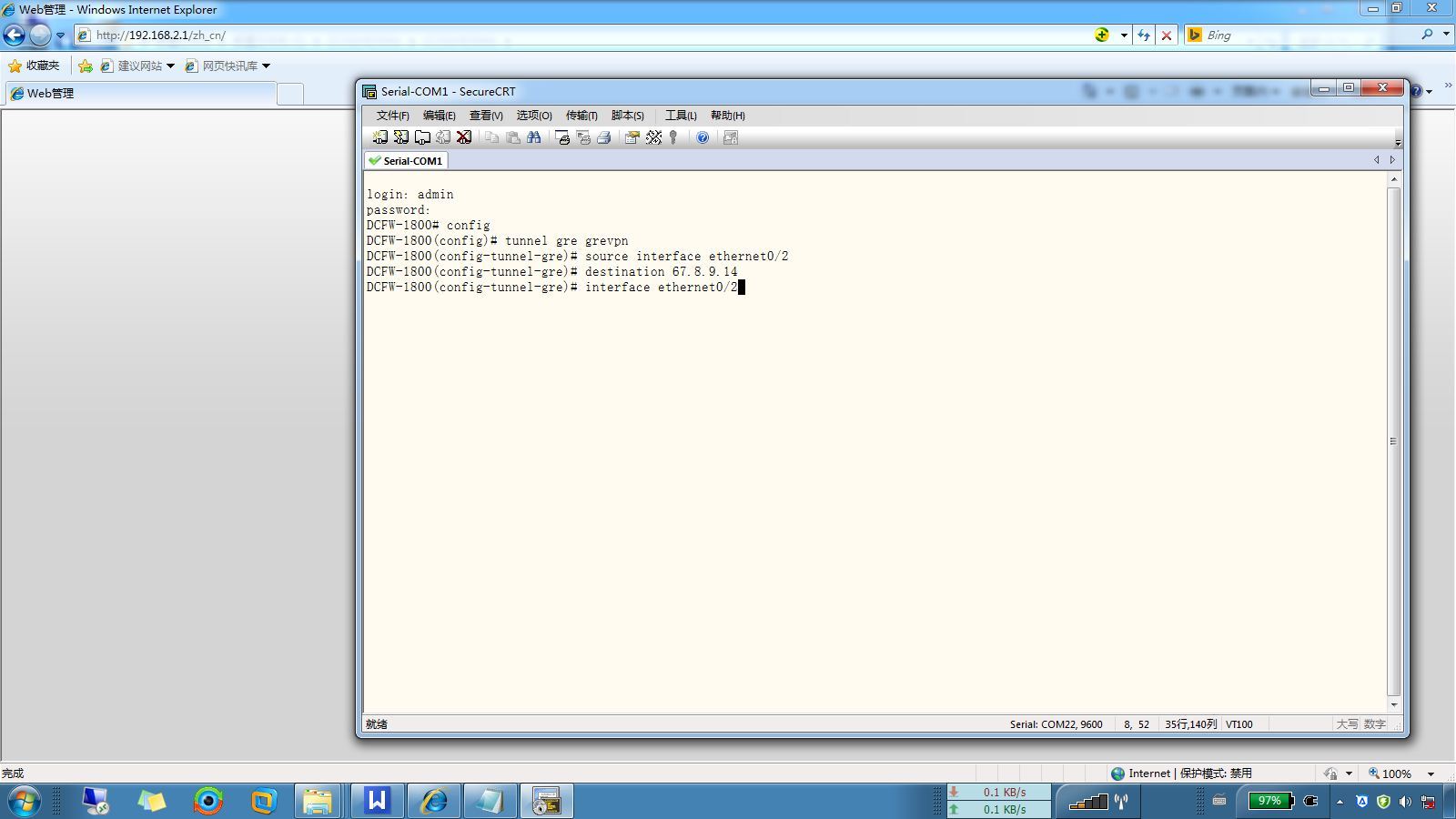The image size is (1456, 819).
Task: Click the terminal scrollbar up arrow
Action: [1394, 180]
